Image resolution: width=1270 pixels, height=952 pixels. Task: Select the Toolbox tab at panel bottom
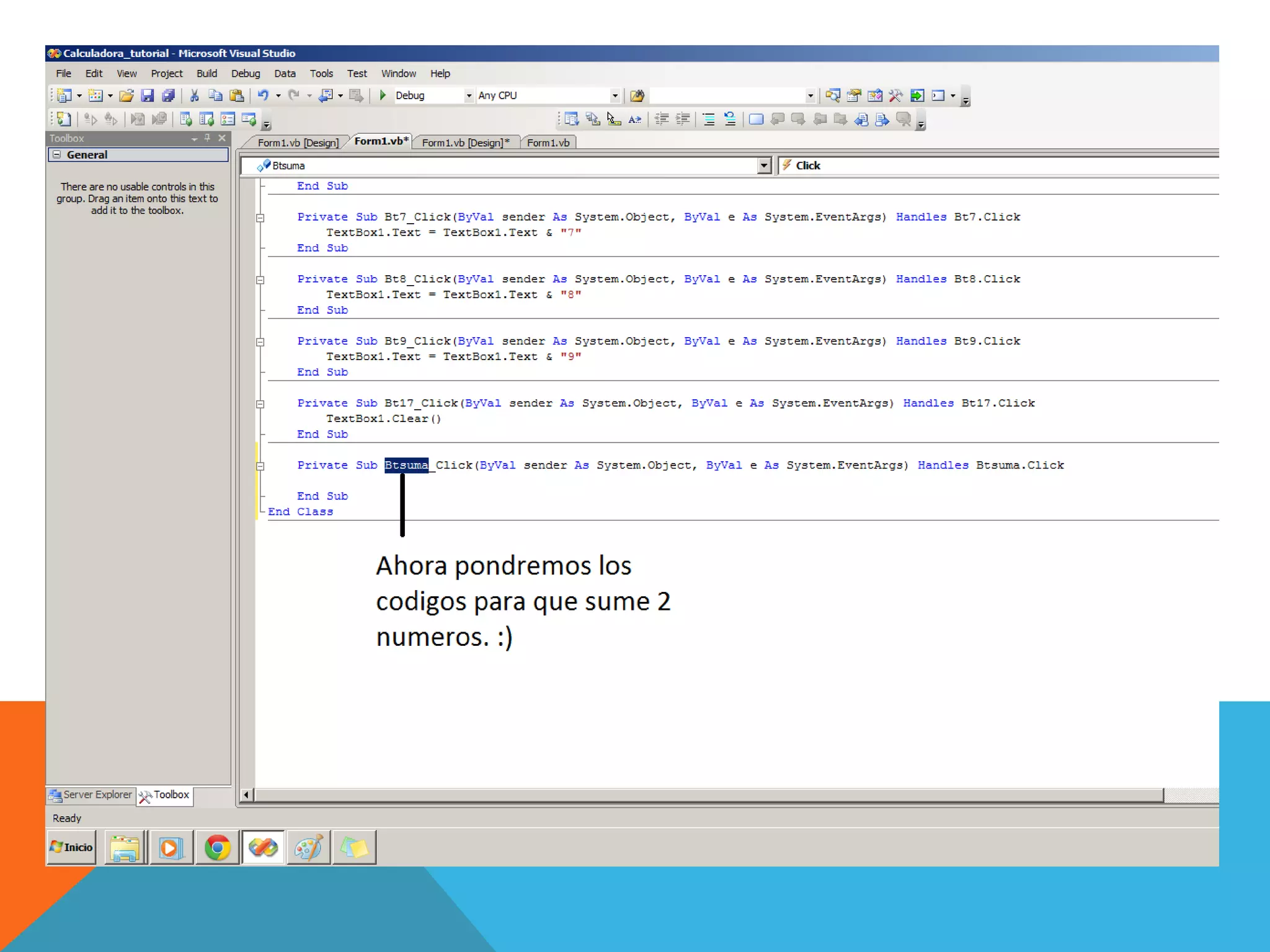coord(165,795)
